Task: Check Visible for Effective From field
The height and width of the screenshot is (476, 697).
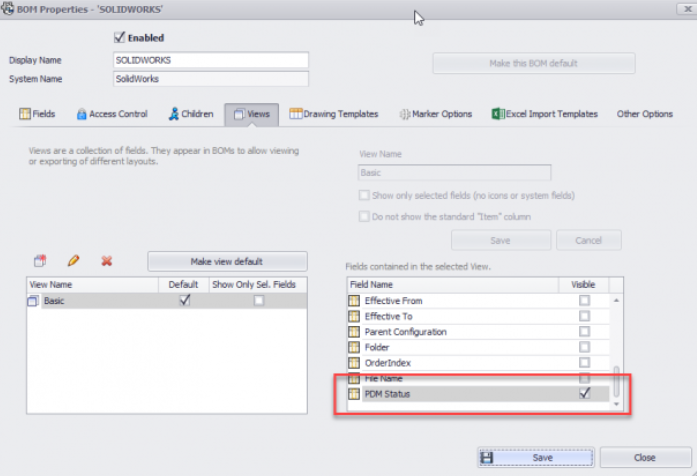Action: (x=585, y=300)
